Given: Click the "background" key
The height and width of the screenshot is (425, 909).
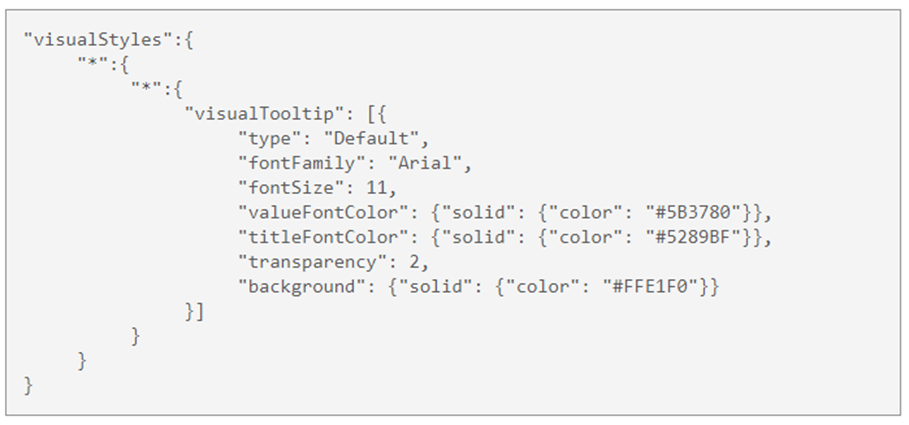Looking at the screenshot, I should pos(303,286).
